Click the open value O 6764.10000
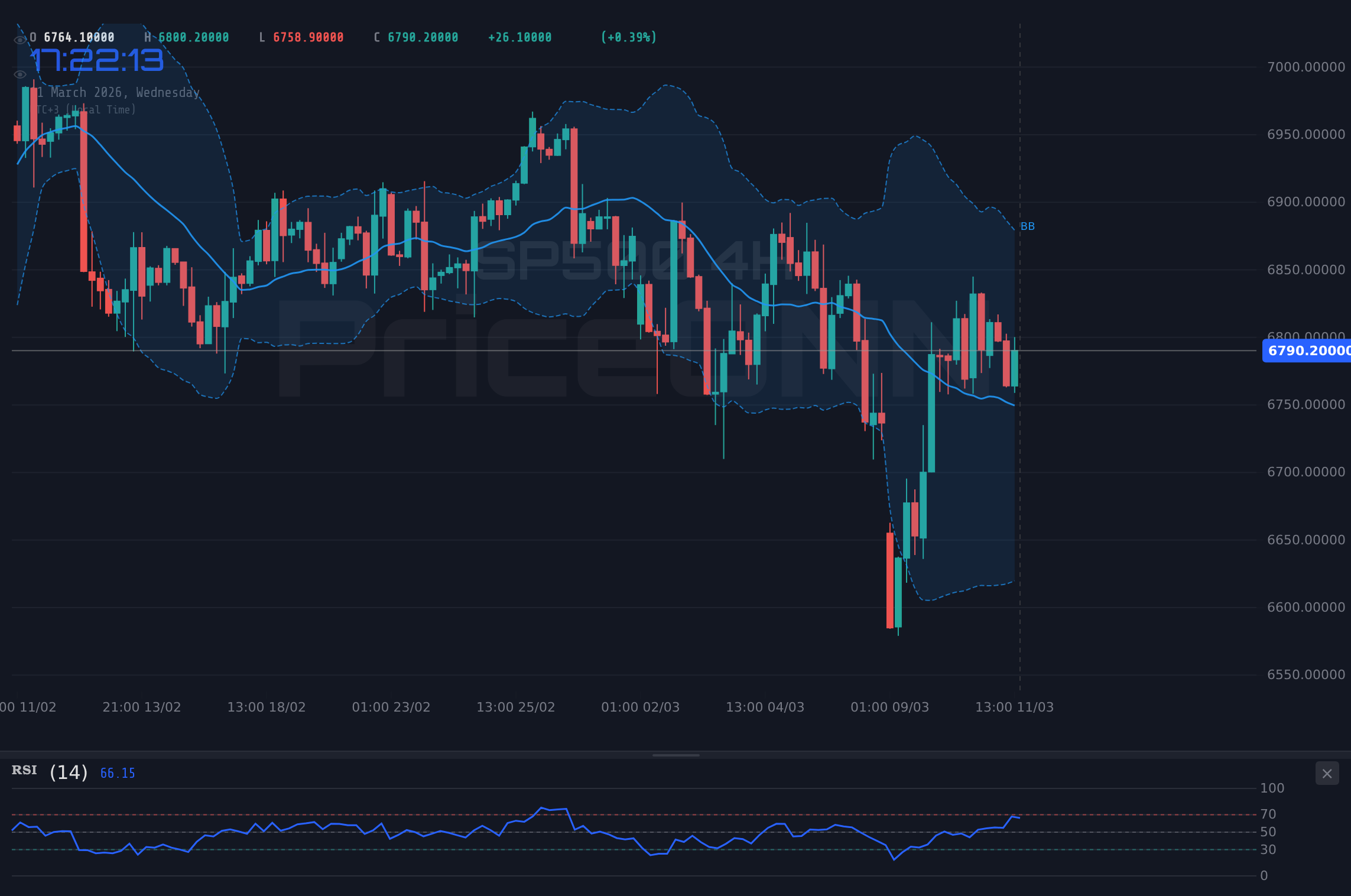This screenshot has width=1351, height=896. click(x=73, y=37)
